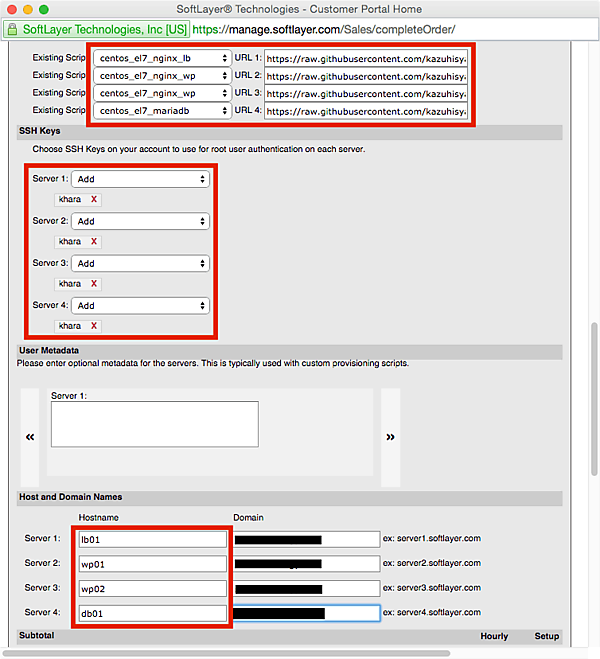
Task: Open script dropdown next to URL 3
Action: 162,93
